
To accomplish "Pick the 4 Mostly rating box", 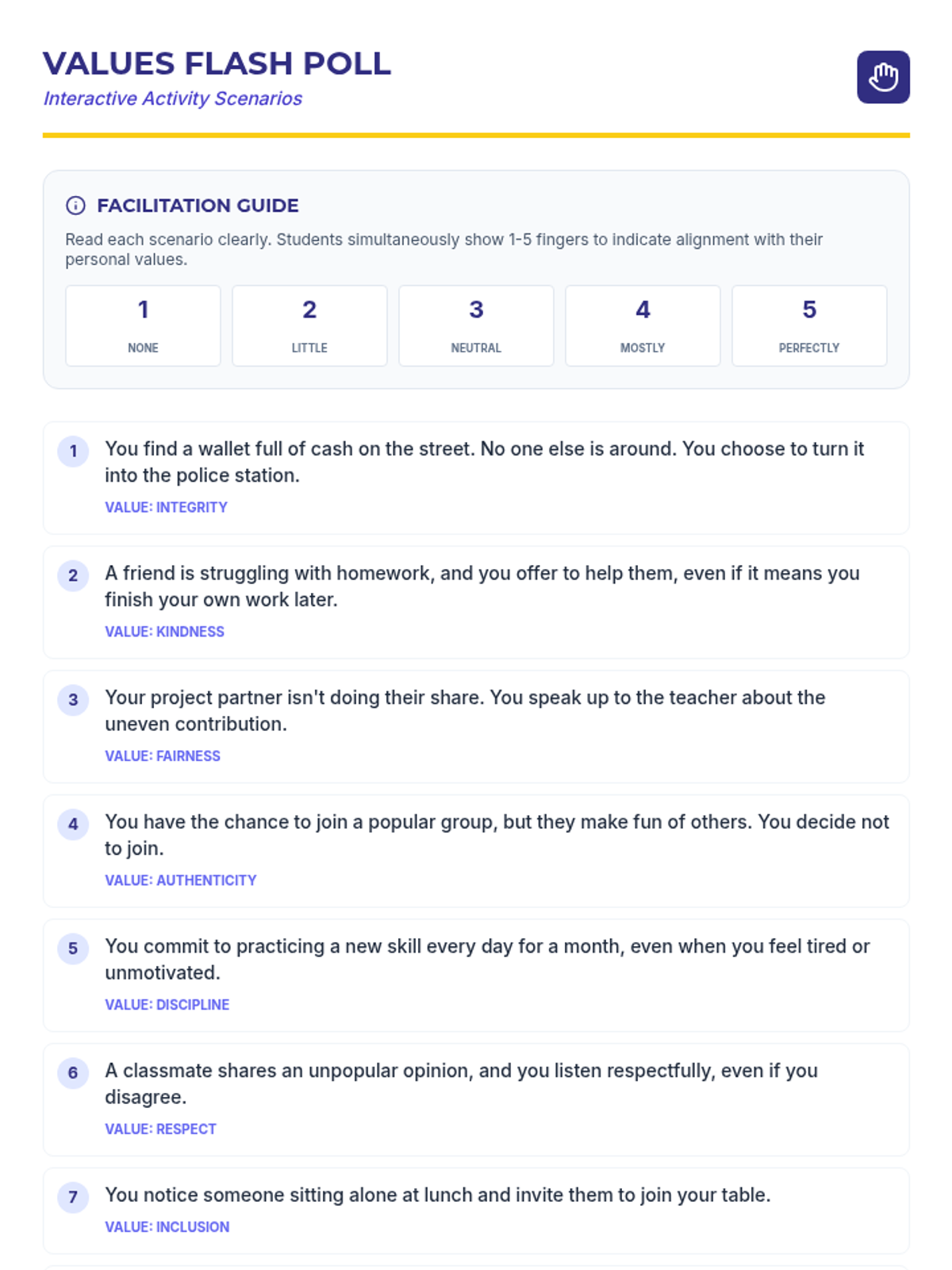I will 643,325.
